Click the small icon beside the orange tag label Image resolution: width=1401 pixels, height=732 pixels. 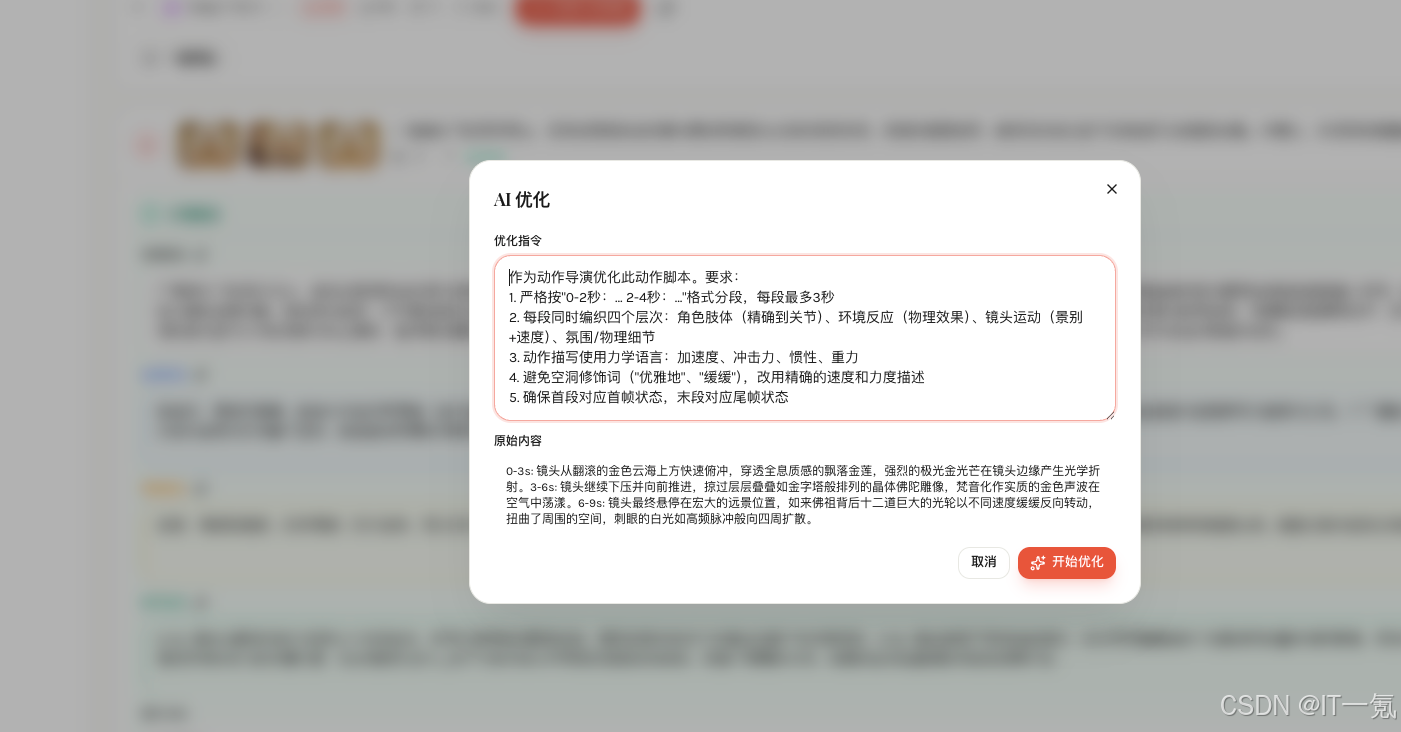[x=199, y=488]
